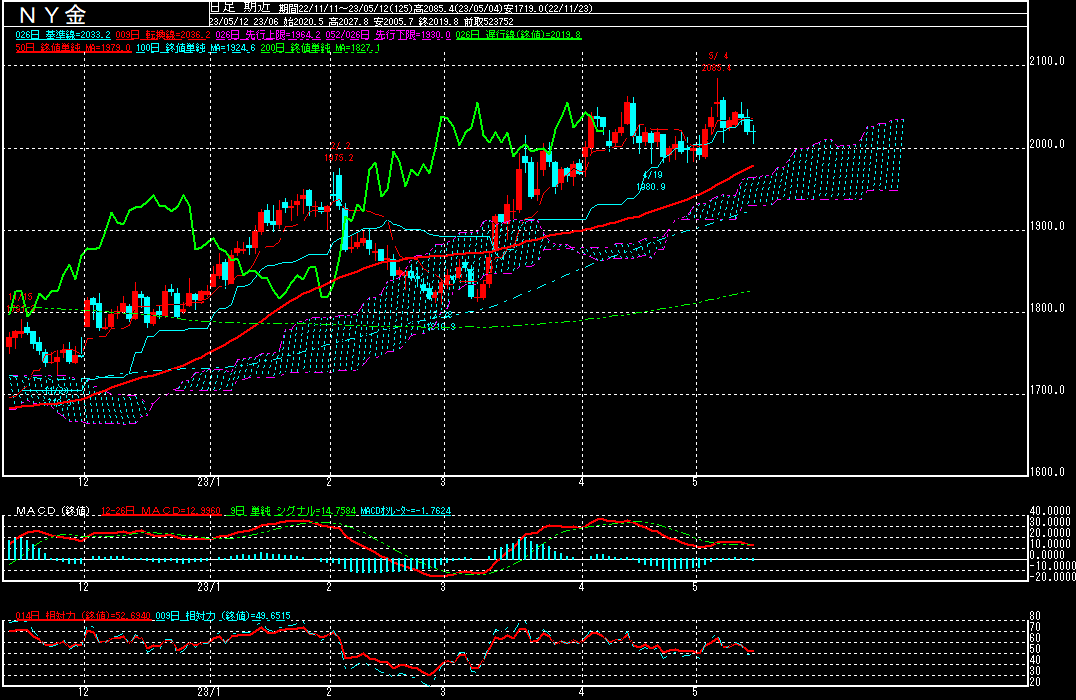
Task: Click the 80 RSI axis label
Action: pos(1036,616)
